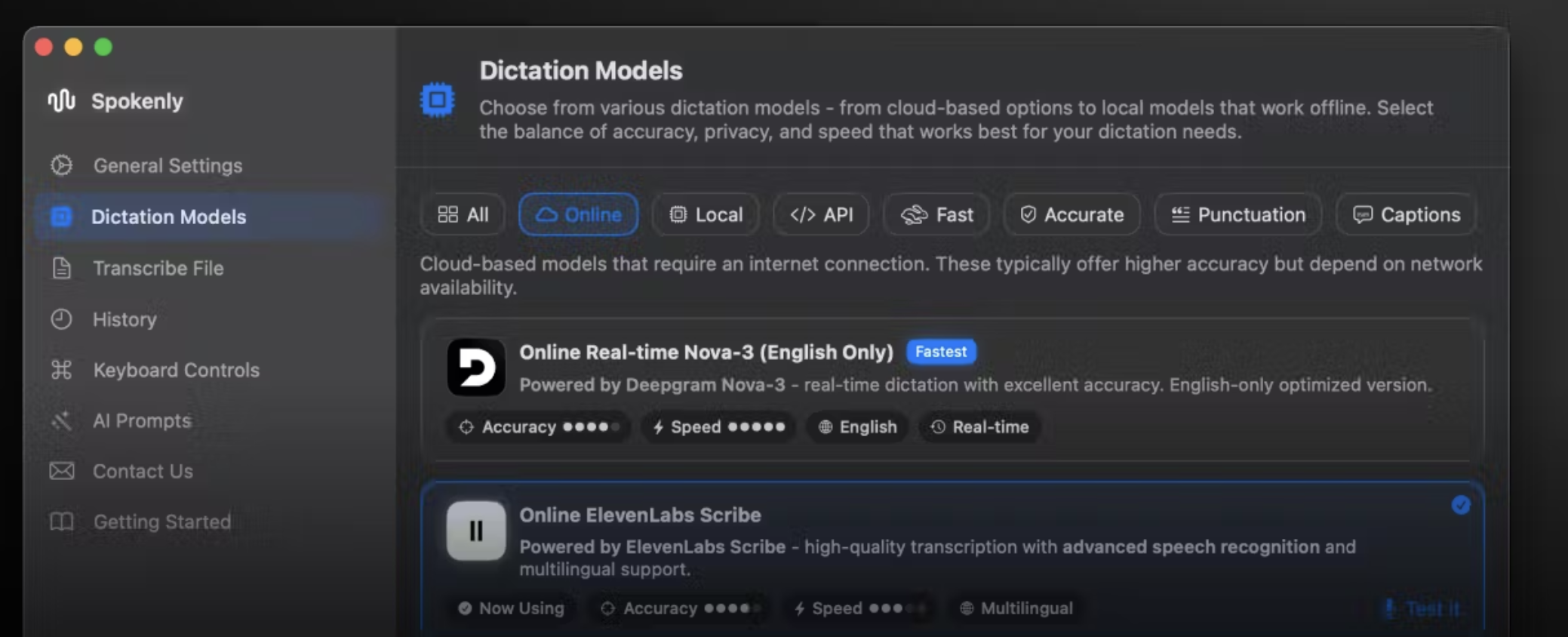
Task: Click the lightning icon beside Nova-3 Speed
Action: 659,427
